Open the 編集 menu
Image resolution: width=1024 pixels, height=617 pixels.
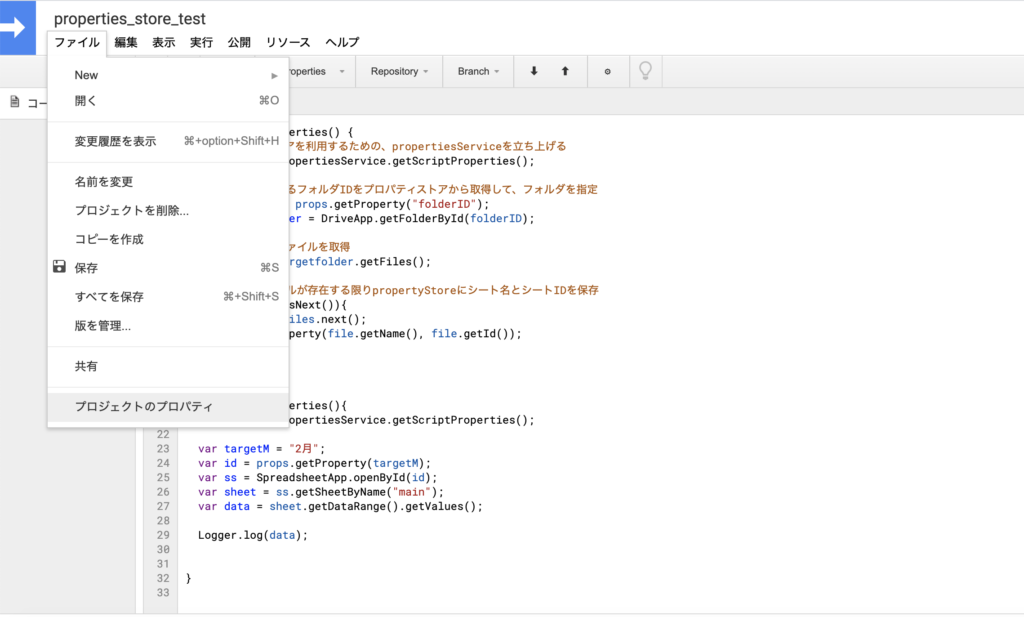(125, 42)
